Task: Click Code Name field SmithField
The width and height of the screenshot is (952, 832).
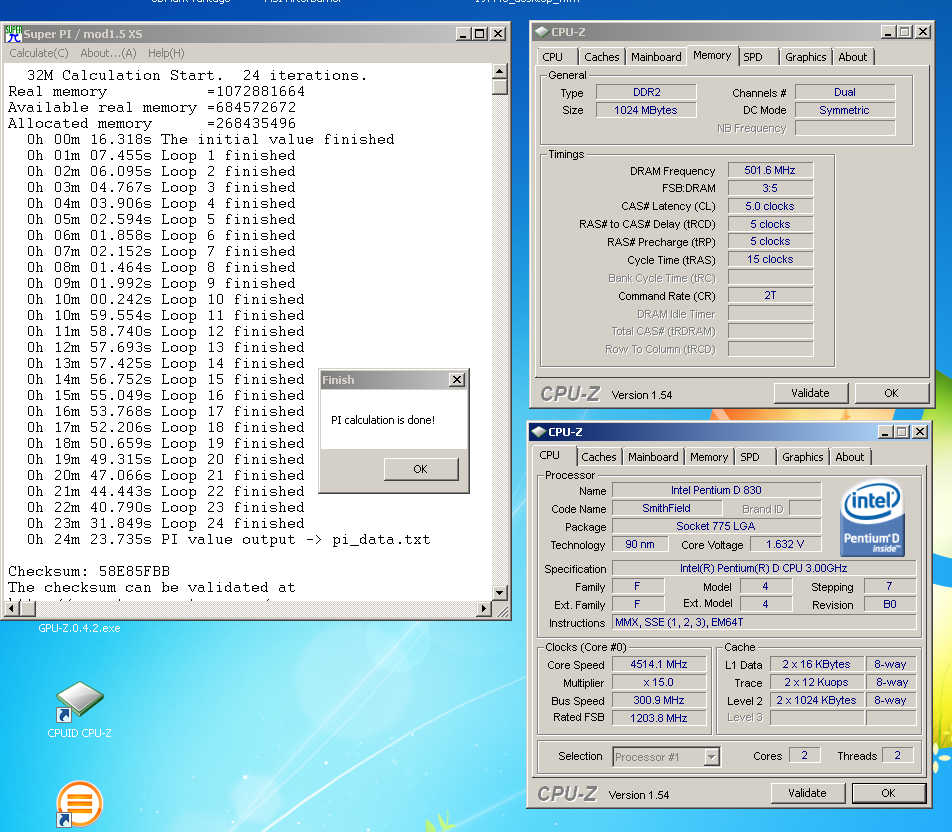Action: (666, 508)
